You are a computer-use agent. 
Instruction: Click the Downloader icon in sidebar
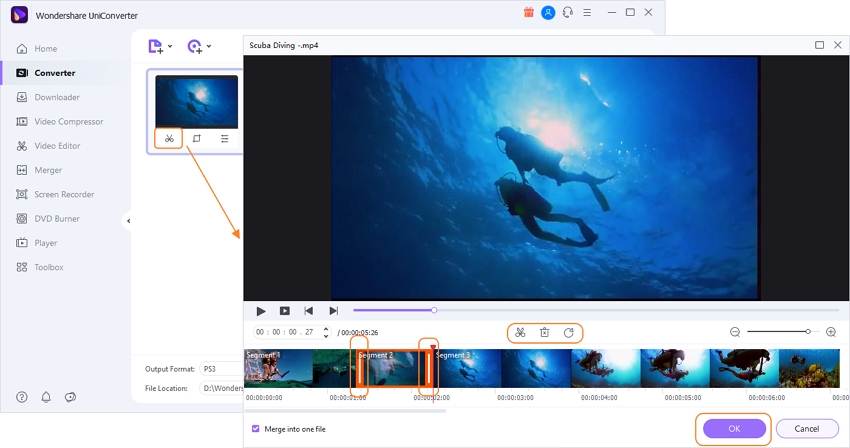click(x=22, y=97)
